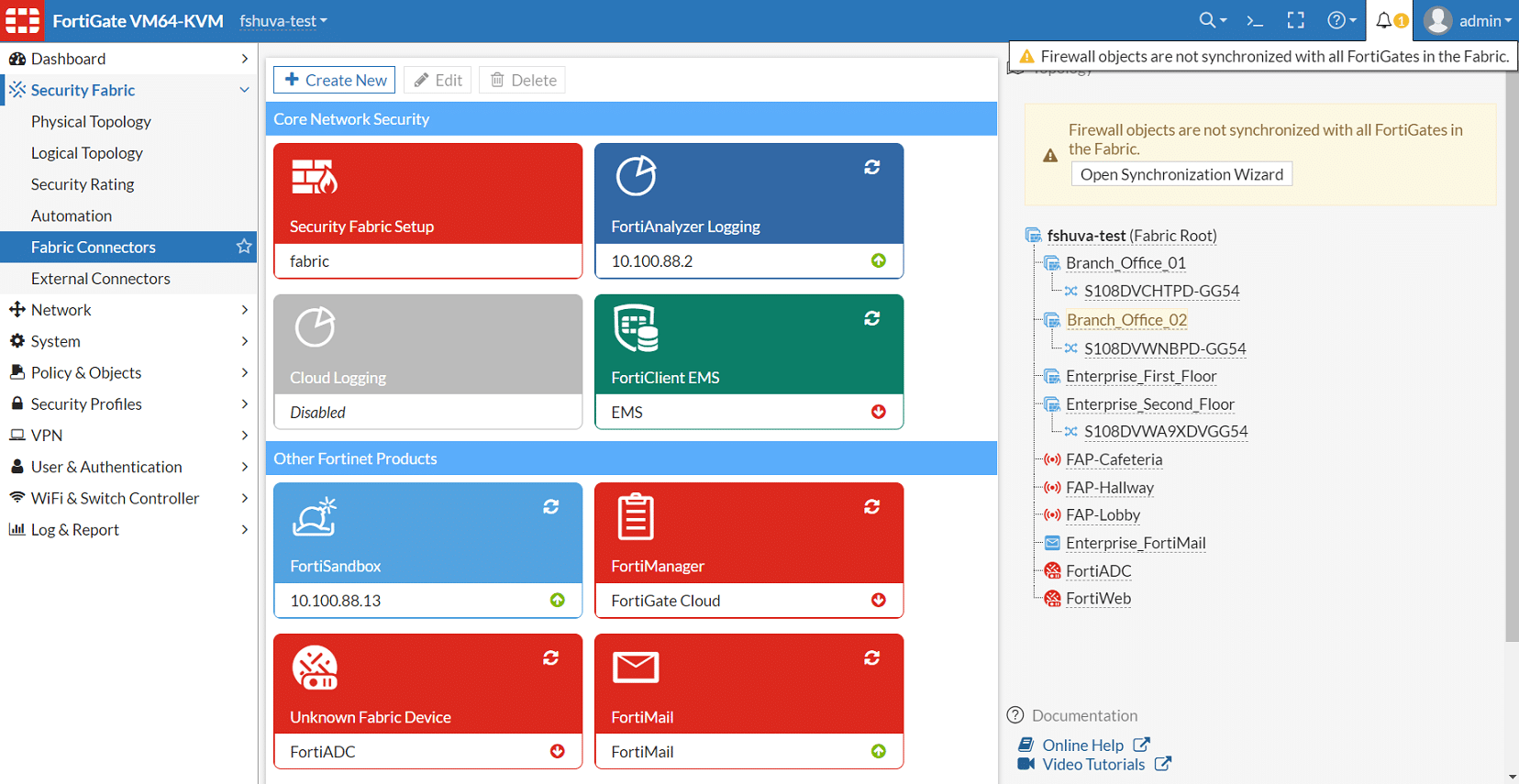Image resolution: width=1519 pixels, height=784 pixels.
Task: Favorite Fabric Connectors with star icon
Action: pyautogui.click(x=244, y=247)
